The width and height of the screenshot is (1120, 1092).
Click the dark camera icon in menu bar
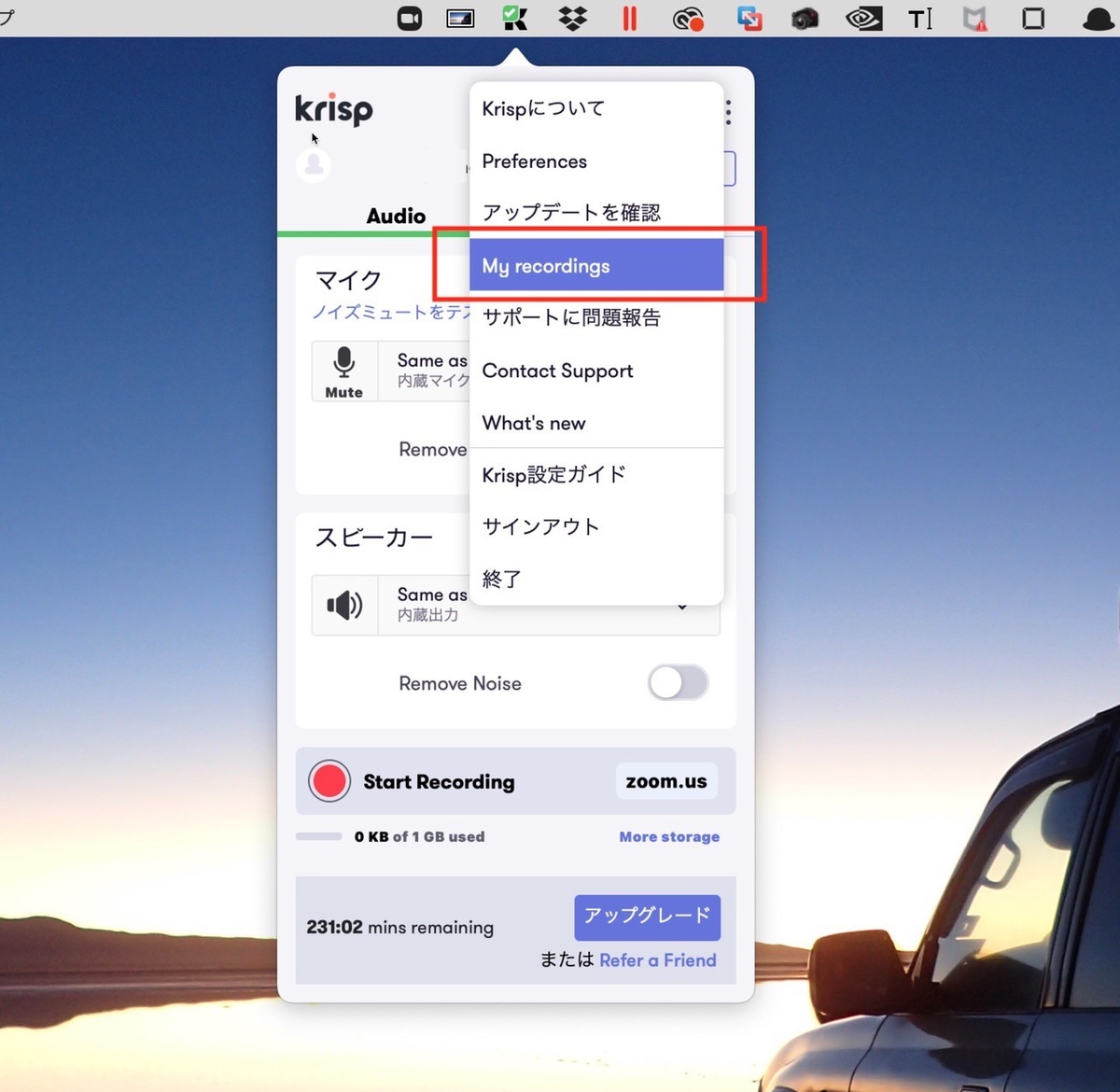click(805, 19)
